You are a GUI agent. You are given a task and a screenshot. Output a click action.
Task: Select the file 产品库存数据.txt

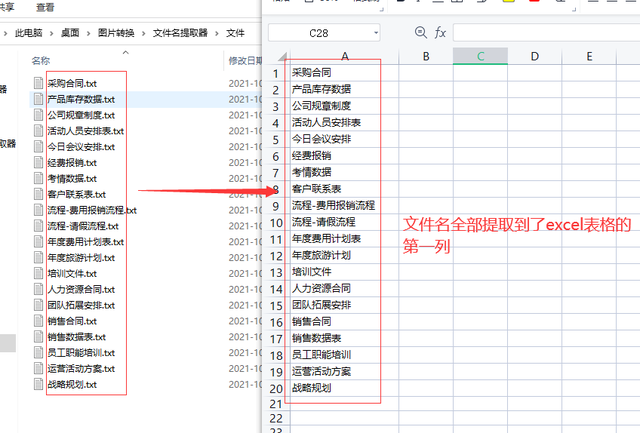tap(80, 99)
